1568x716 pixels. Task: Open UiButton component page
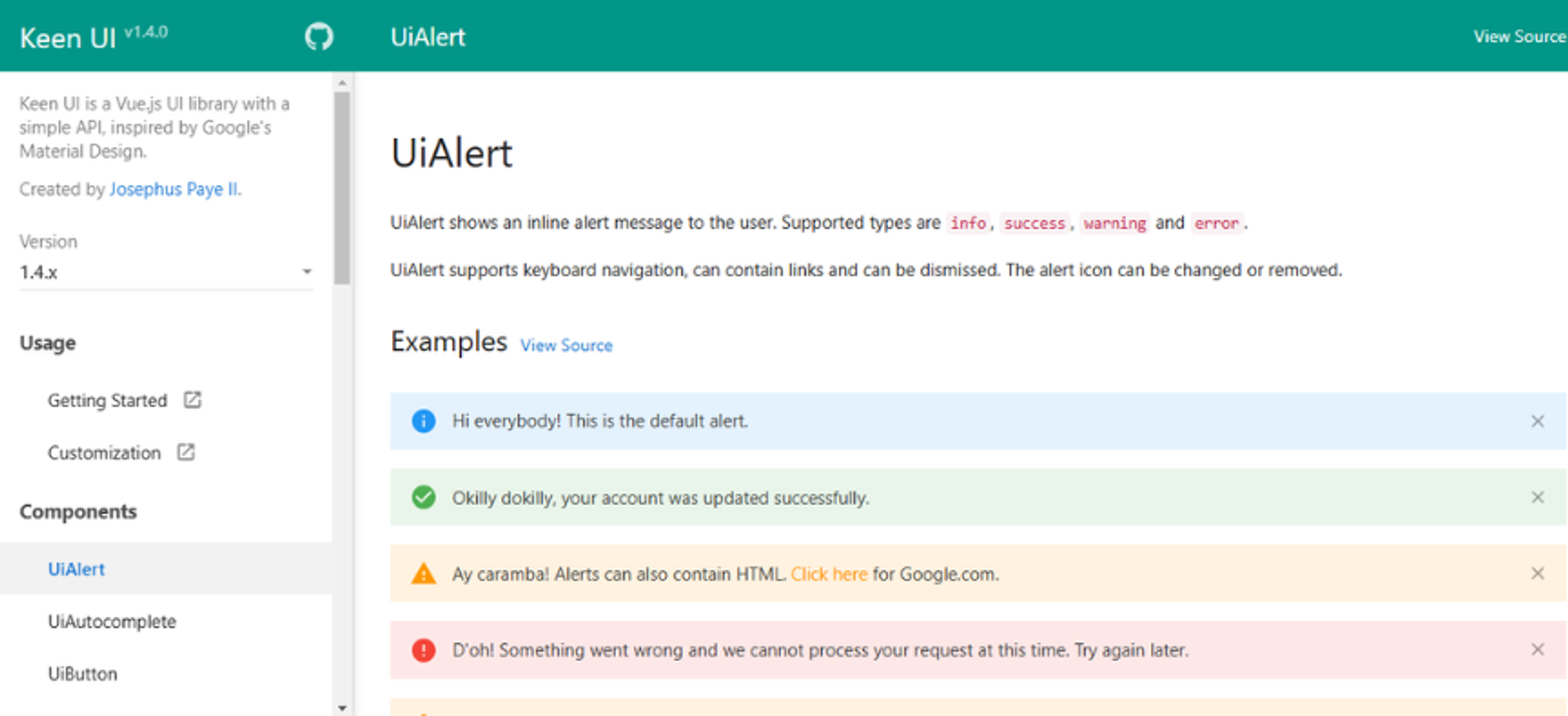click(x=82, y=674)
